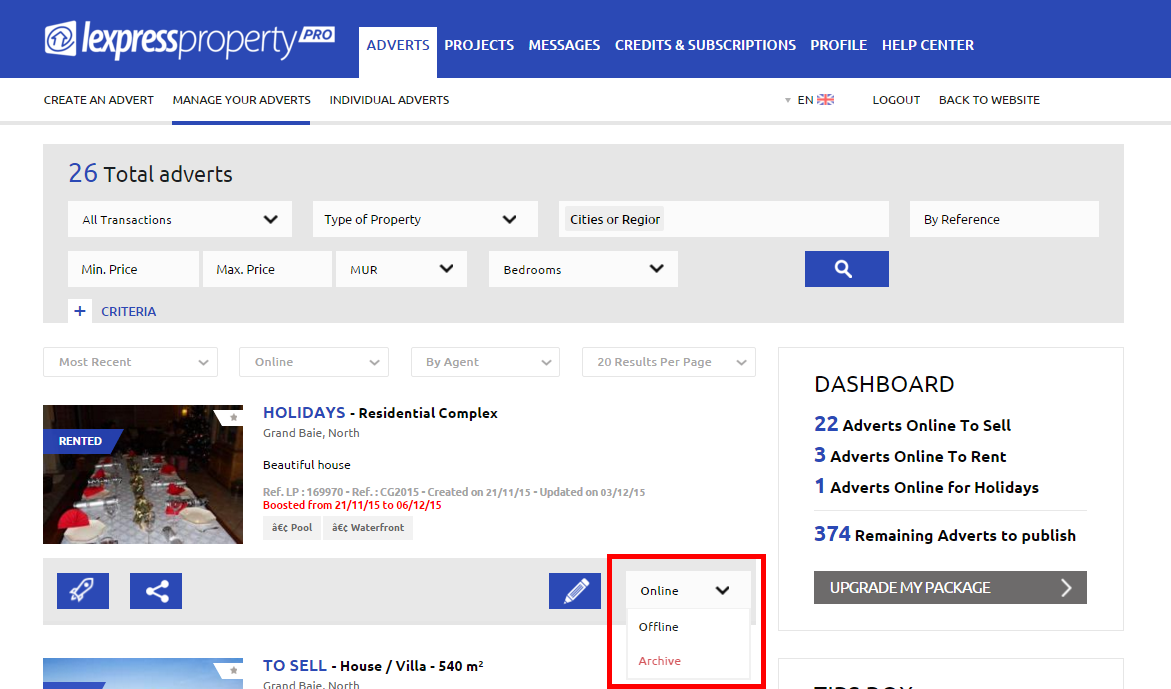The image size is (1171, 689).
Task: Focus the By Reference field
Action: pyautogui.click(x=1004, y=219)
